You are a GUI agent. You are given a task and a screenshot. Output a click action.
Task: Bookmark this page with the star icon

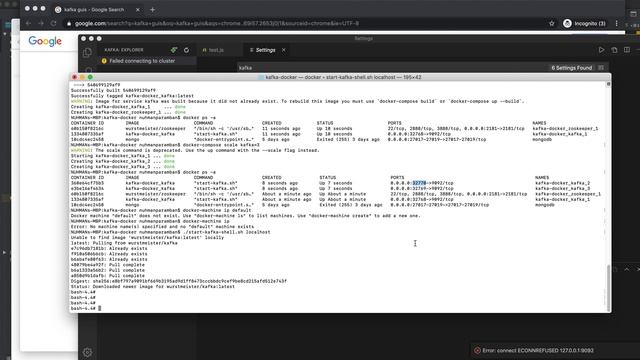[552, 24]
